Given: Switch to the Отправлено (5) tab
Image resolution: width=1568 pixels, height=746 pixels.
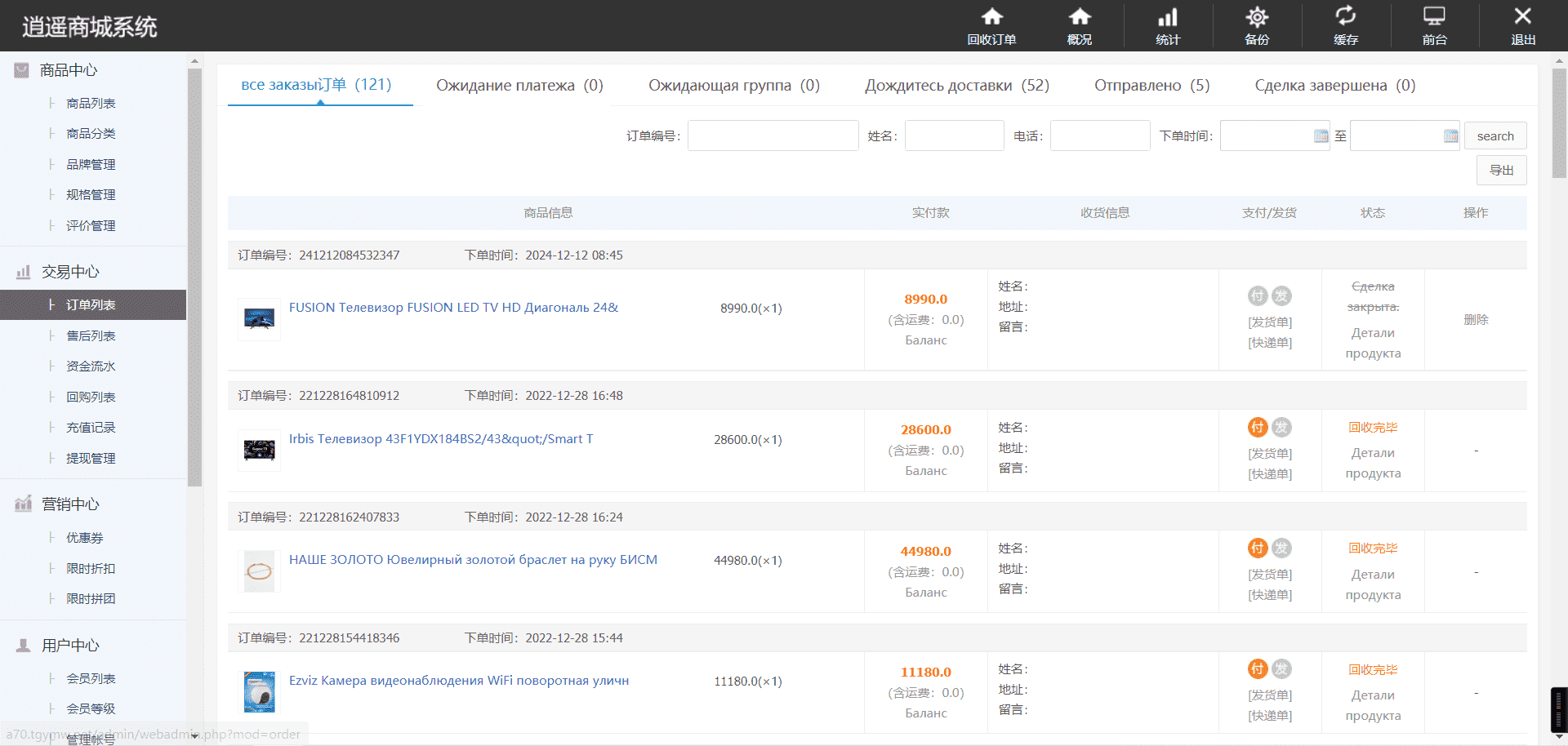Looking at the screenshot, I should pyautogui.click(x=1152, y=86).
